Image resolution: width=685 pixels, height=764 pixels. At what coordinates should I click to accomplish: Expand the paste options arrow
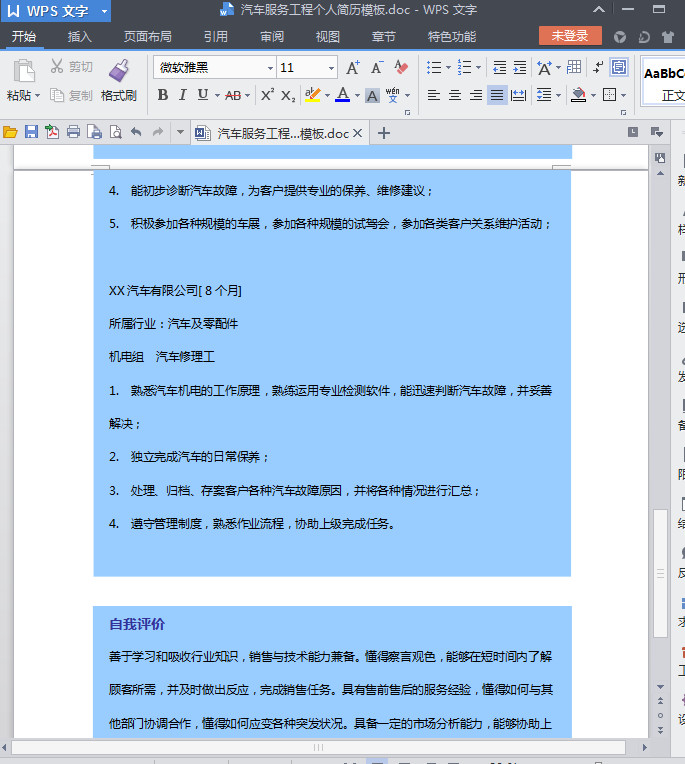pos(37,96)
